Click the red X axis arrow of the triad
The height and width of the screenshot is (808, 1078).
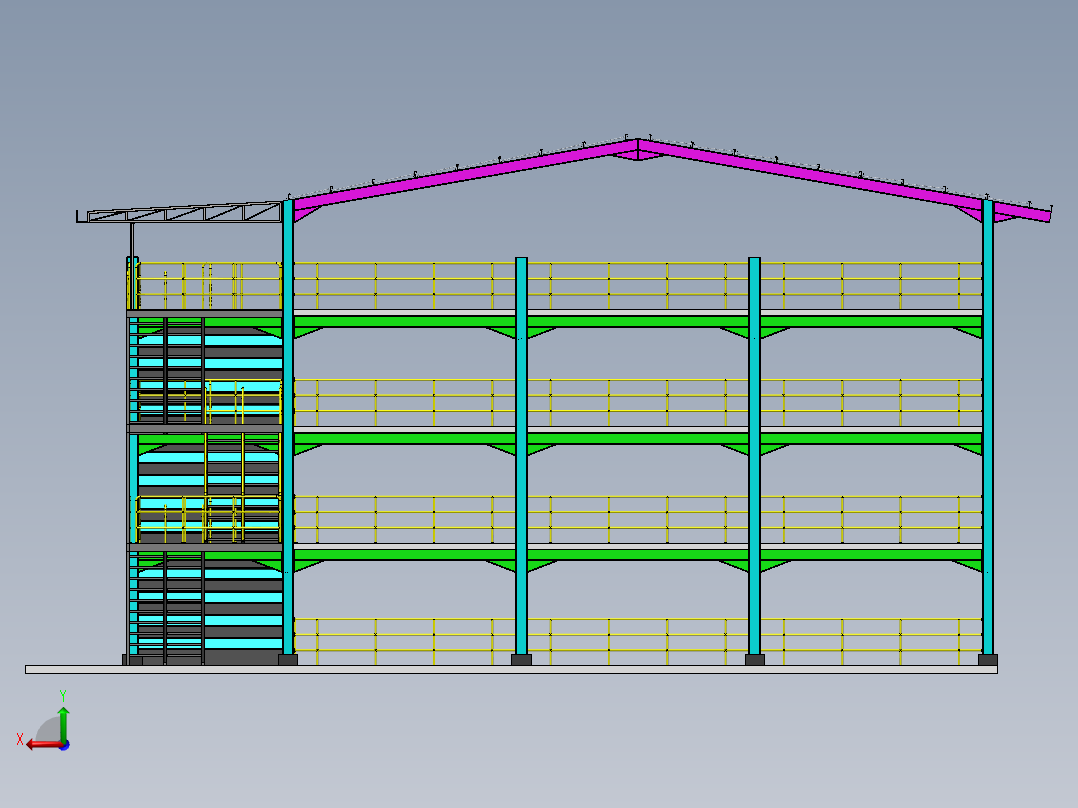pyautogui.click(x=43, y=745)
